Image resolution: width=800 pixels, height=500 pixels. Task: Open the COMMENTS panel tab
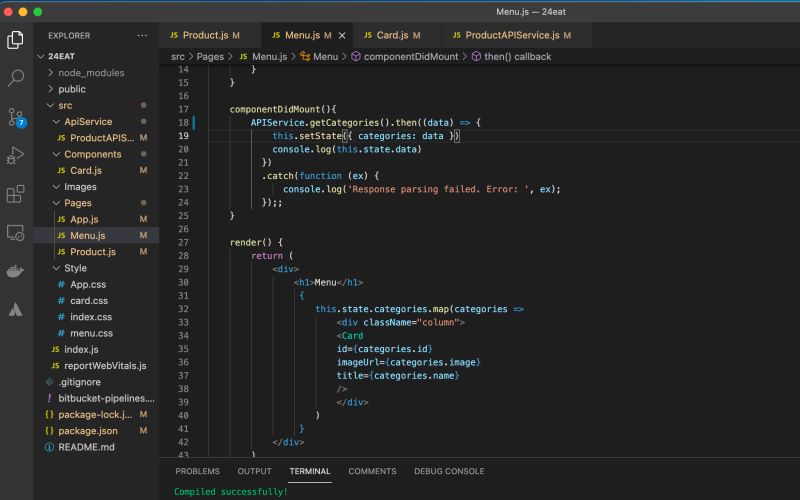372,471
